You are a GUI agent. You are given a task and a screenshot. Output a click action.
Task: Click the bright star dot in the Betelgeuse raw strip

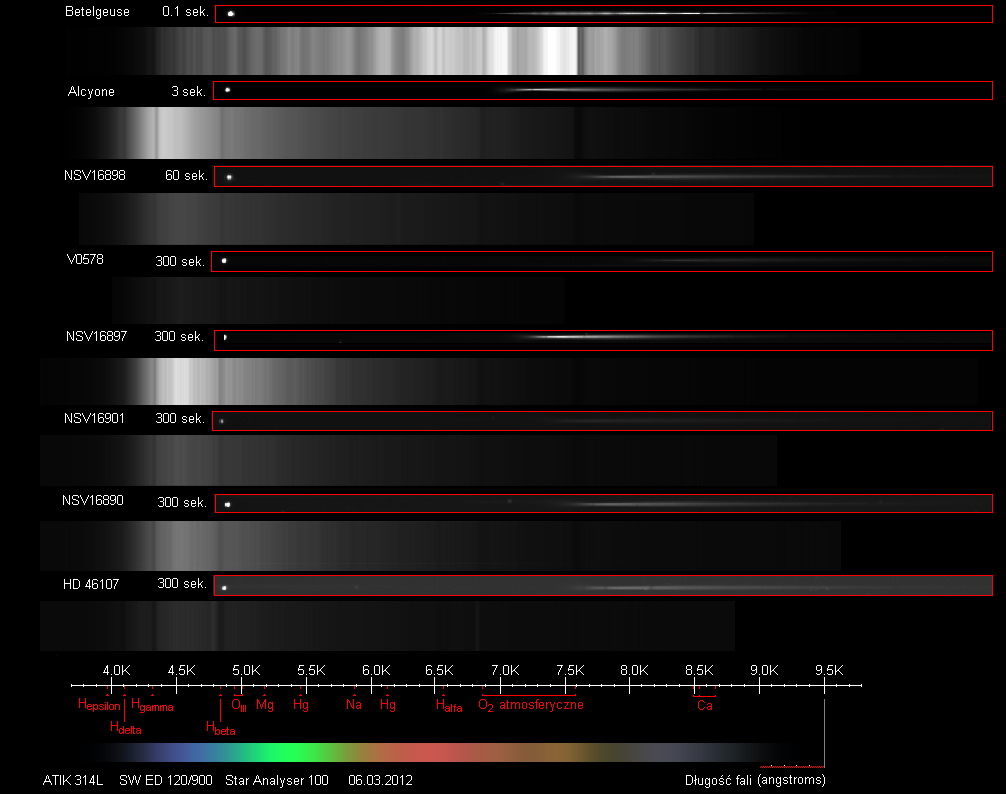231,14
